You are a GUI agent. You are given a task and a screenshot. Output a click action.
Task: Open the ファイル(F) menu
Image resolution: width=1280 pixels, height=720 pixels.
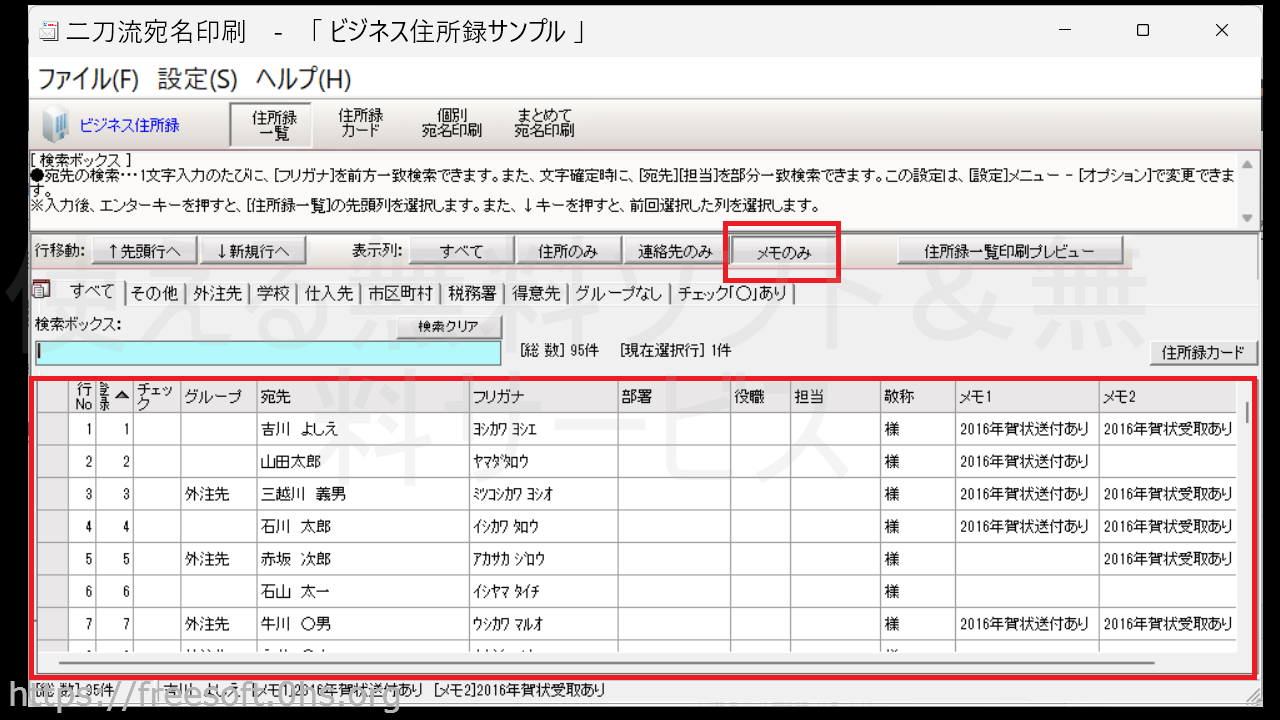88,79
